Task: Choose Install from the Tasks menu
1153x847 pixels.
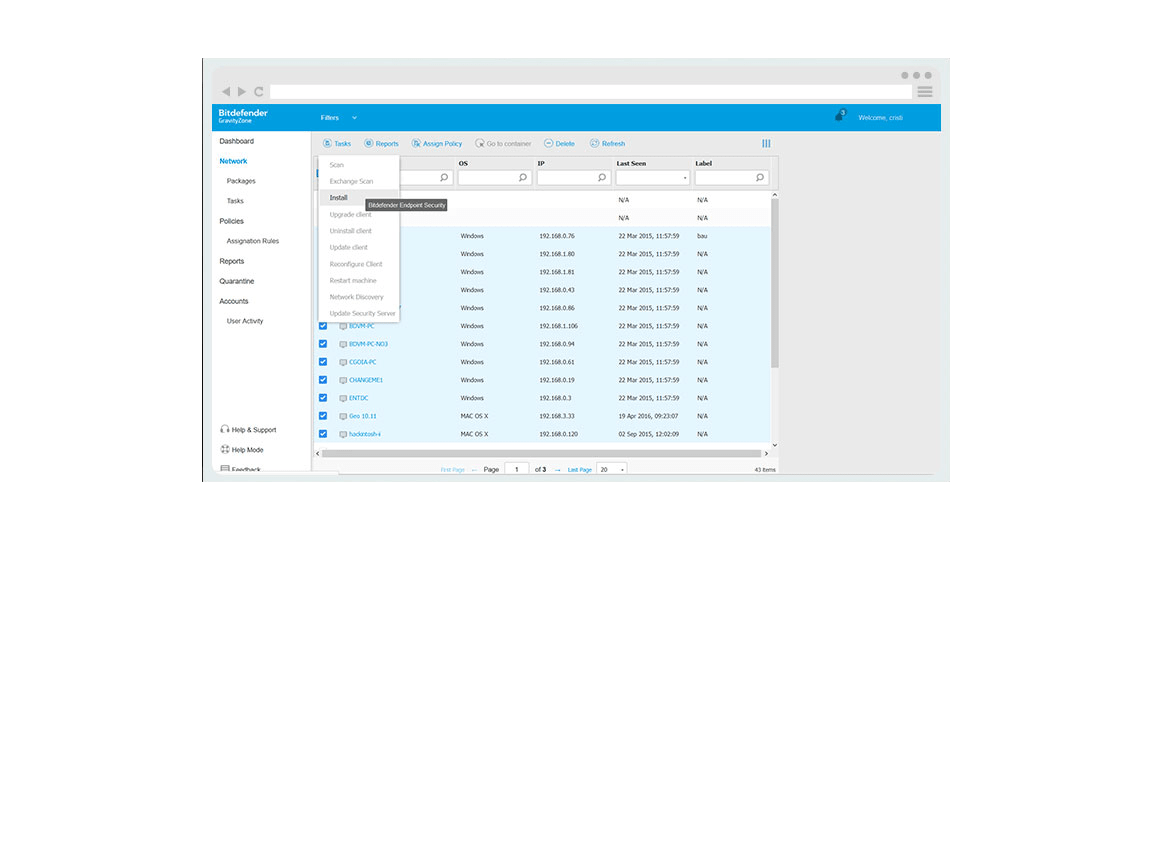Action: (339, 198)
